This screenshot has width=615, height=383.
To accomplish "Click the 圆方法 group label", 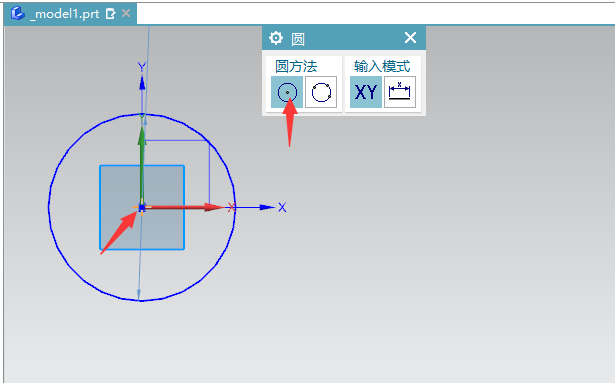I will point(296,66).
